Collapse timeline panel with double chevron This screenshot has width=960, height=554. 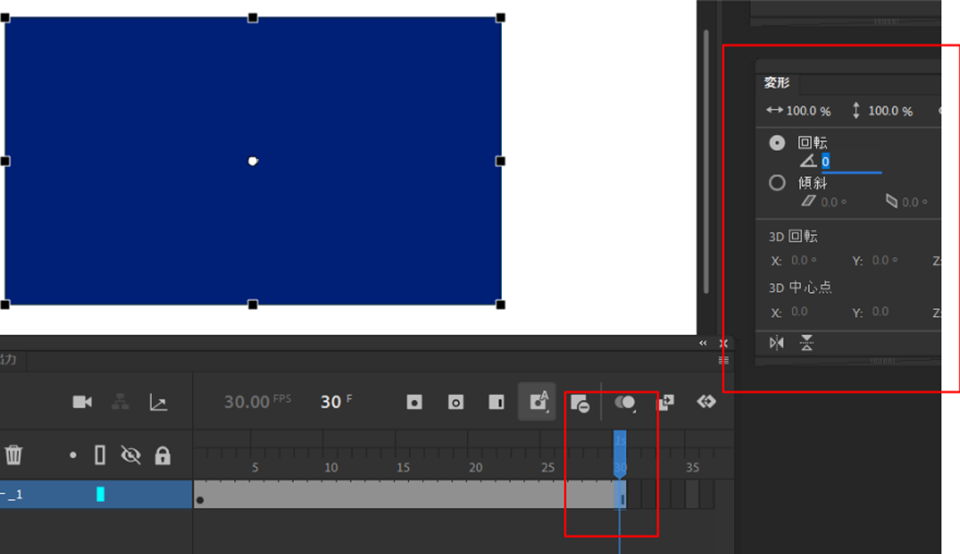[x=703, y=343]
